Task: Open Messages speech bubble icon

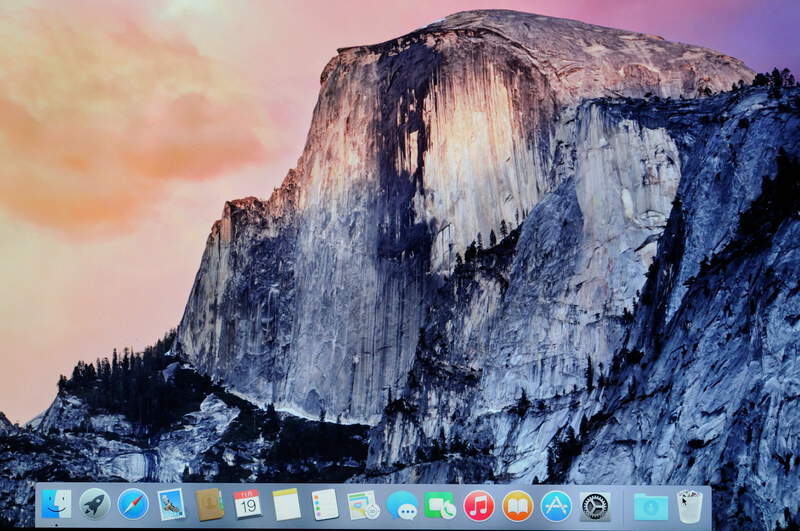Action: tap(402, 505)
